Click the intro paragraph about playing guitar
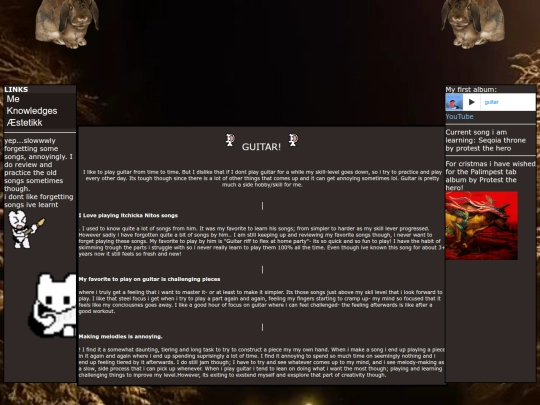540x405 pixels. pyautogui.click(x=262, y=178)
